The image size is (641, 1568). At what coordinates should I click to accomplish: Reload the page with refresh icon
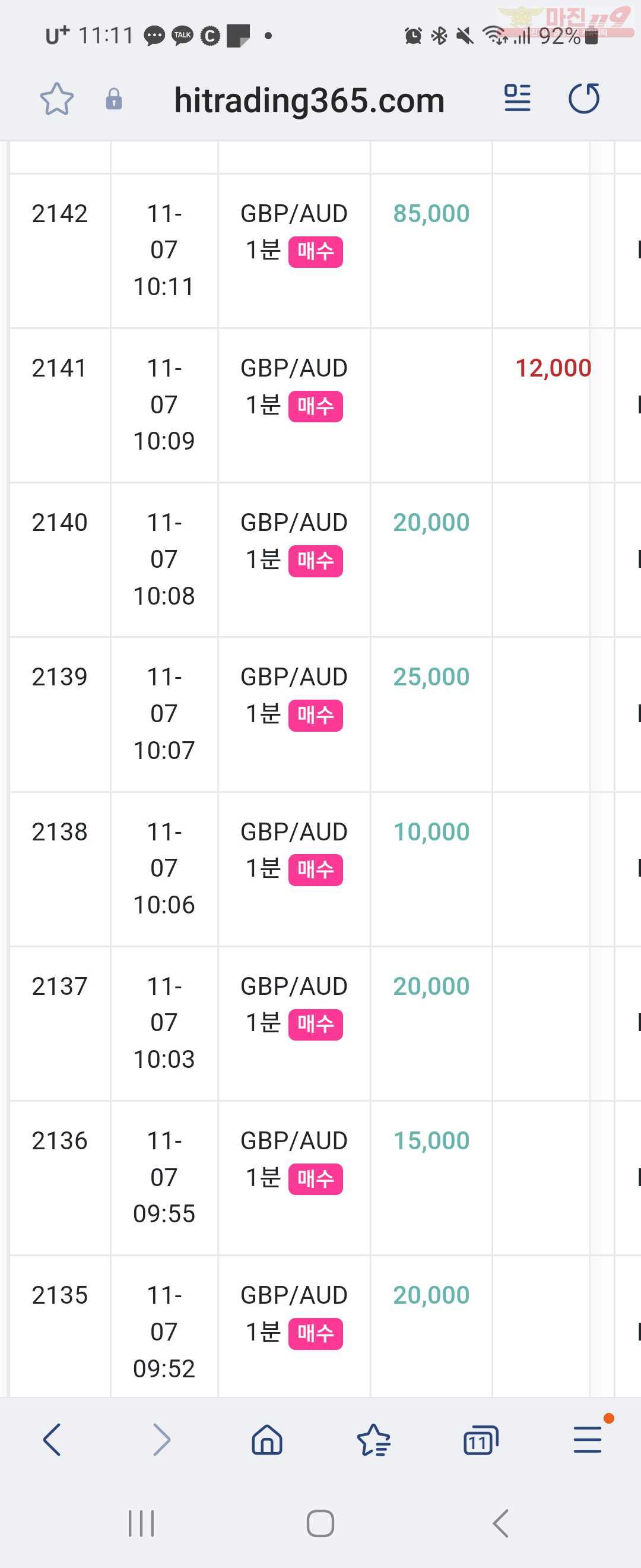click(584, 98)
